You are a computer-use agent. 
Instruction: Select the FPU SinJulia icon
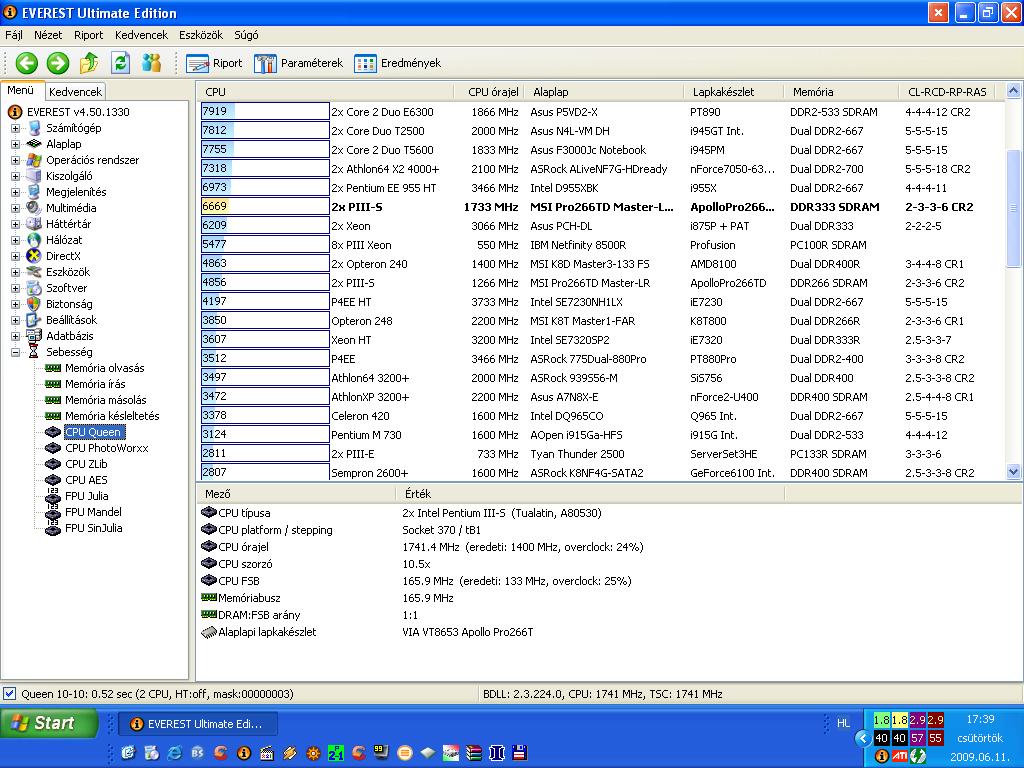(x=53, y=528)
